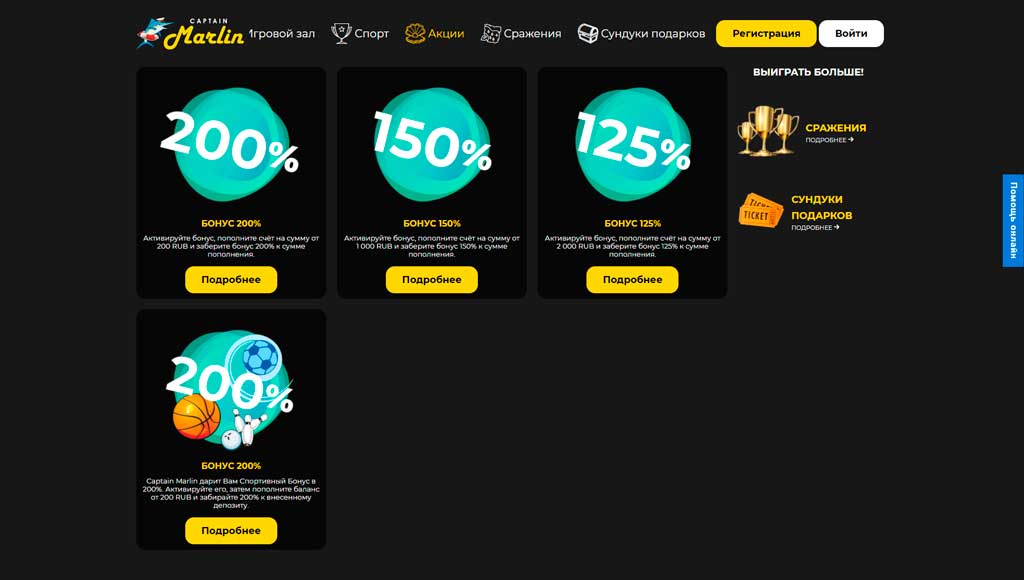Click the Войти button
This screenshot has width=1024, height=580.
(x=851, y=33)
